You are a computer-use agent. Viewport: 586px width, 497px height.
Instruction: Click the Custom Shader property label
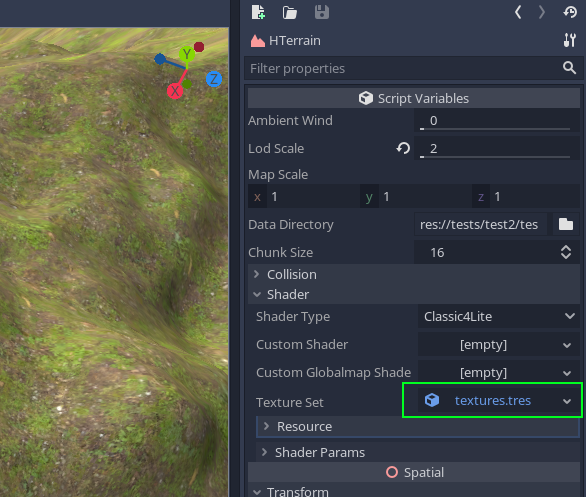pyautogui.click(x=302, y=345)
